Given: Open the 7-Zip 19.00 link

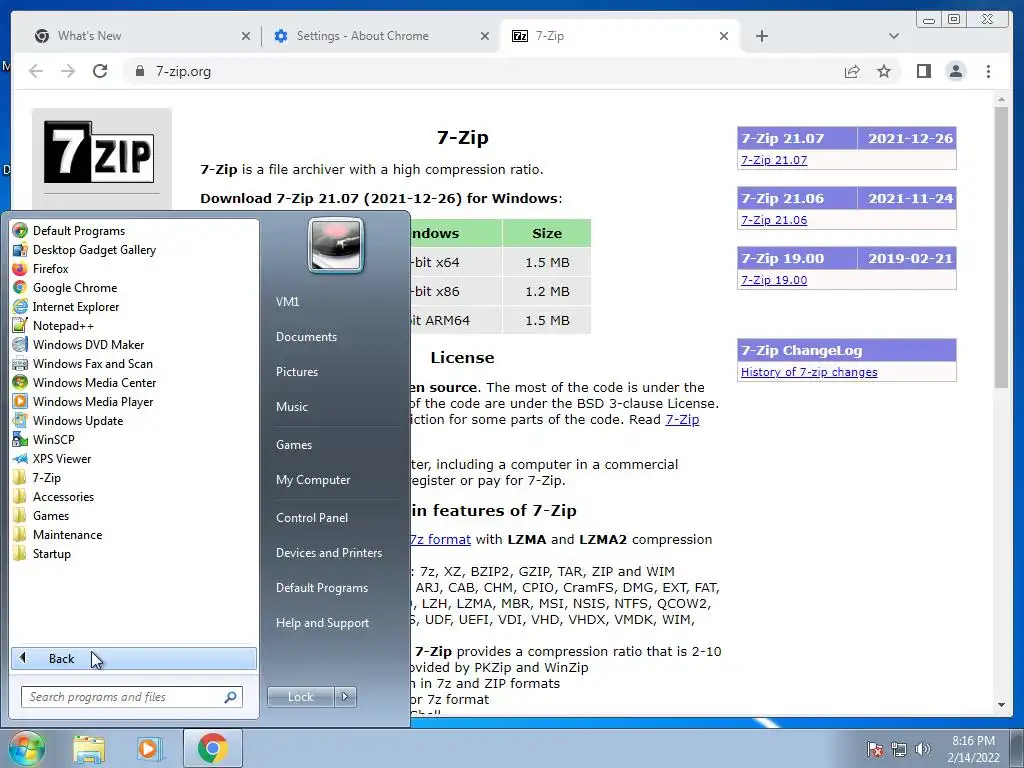Looking at the screenshot, I should [x=774, y=280].
